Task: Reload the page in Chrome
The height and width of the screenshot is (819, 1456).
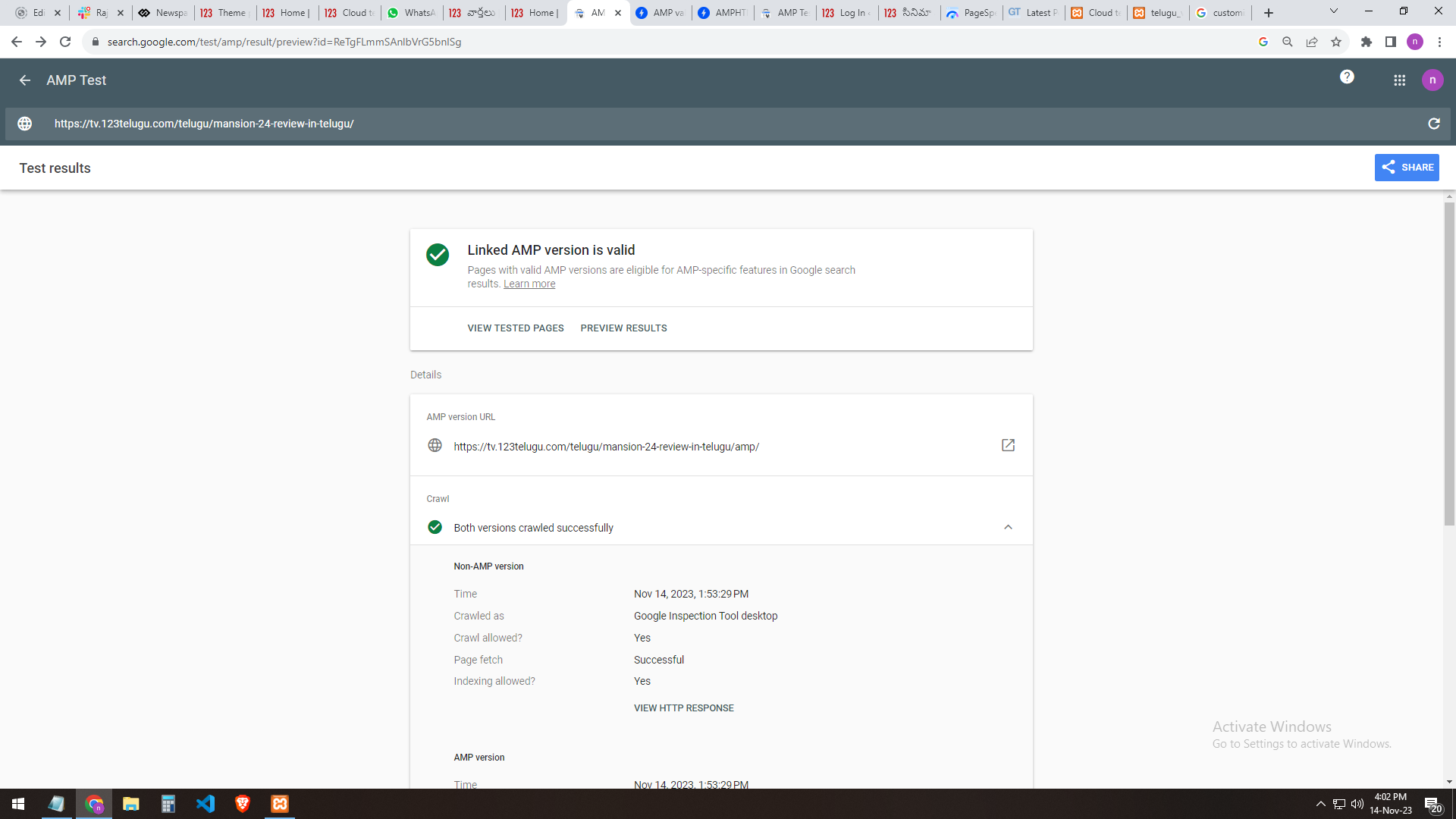Action: point(65,42)
